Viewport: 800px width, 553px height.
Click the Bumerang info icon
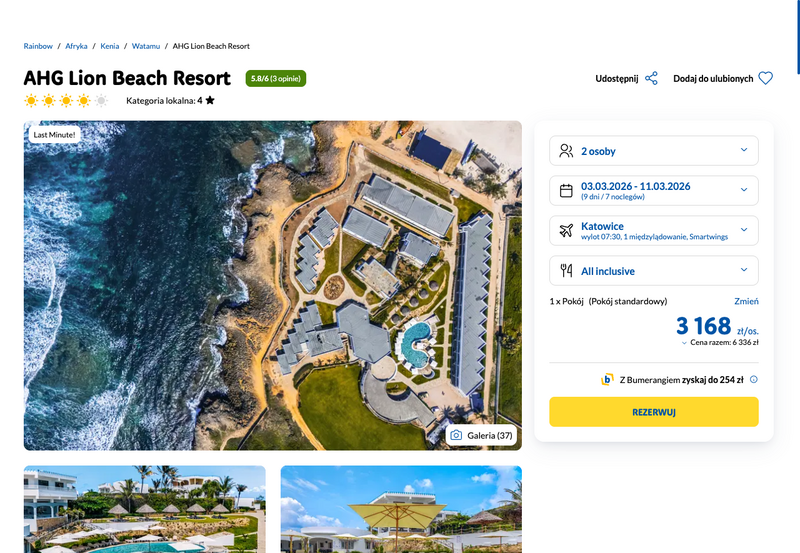tap(754, 380)
